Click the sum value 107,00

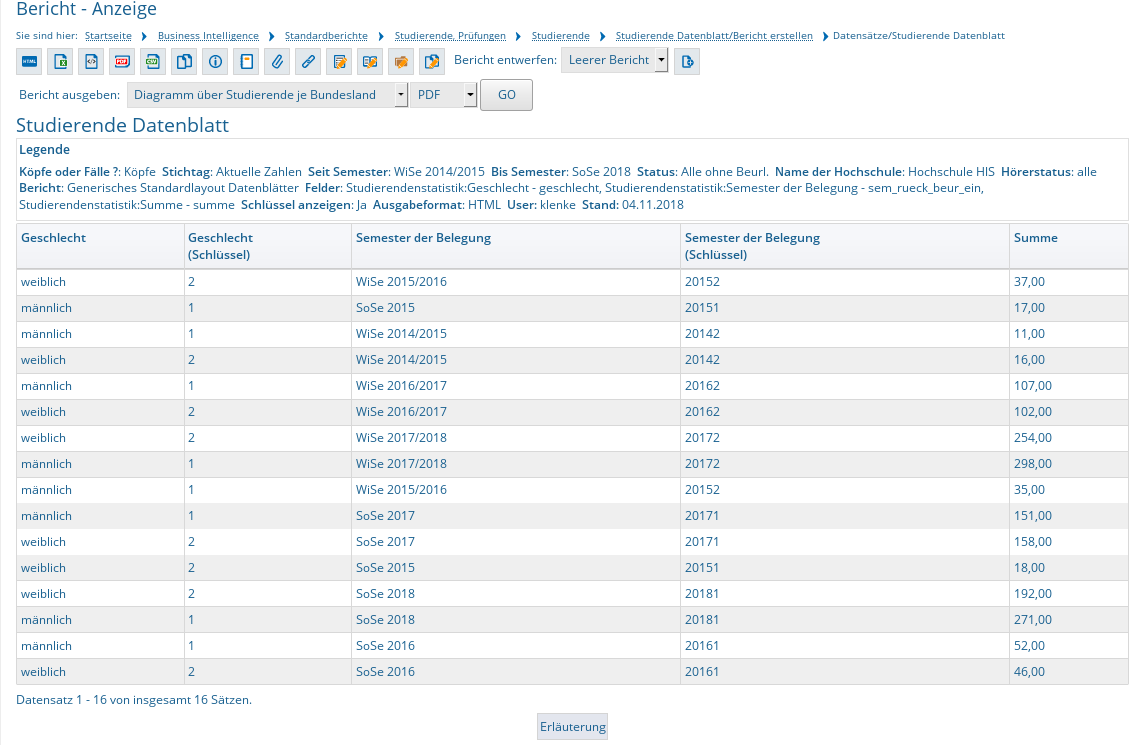click(1032, 386)
